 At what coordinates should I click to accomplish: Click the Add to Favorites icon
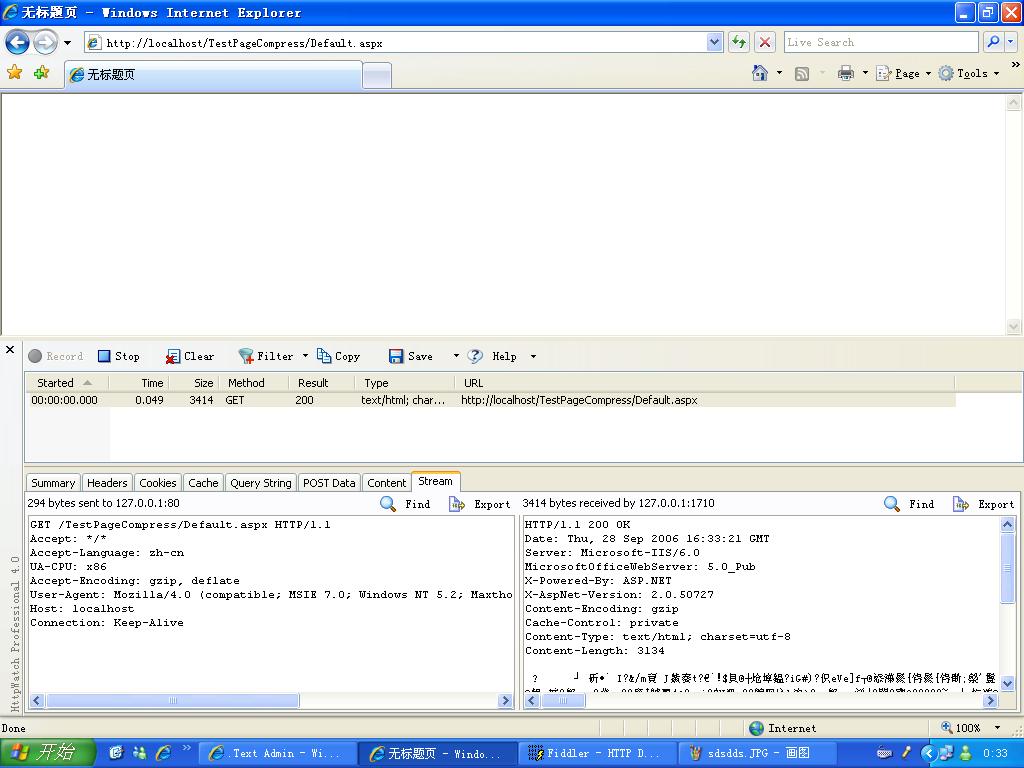click(41, 73)
